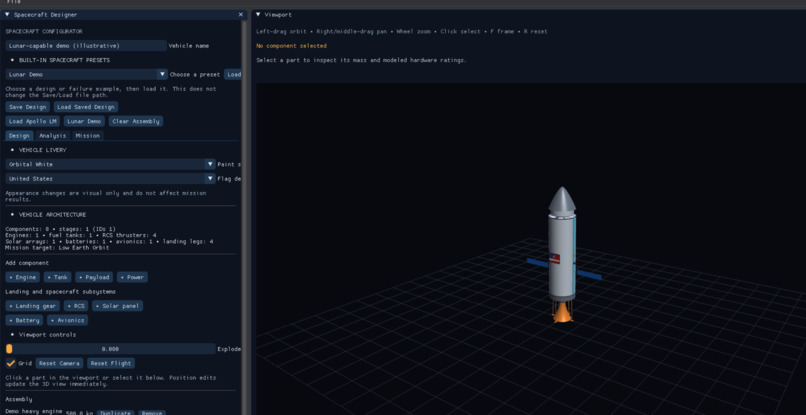Add a Battery subsystem
Viewport: 806px width, 415px height.
(x=24, y=320)
